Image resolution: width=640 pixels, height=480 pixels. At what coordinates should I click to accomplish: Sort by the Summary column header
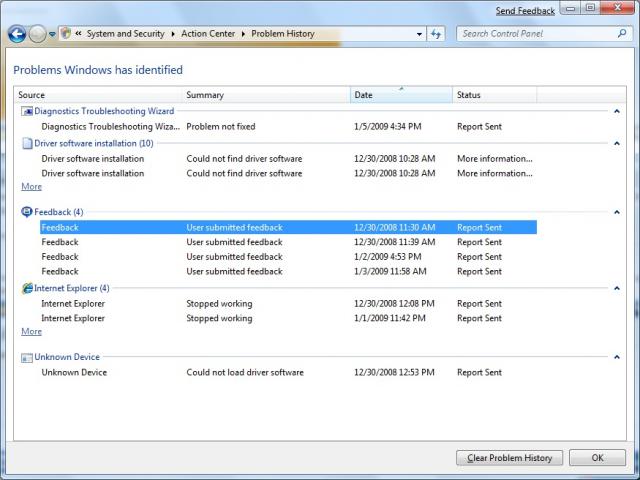point(266,95)
